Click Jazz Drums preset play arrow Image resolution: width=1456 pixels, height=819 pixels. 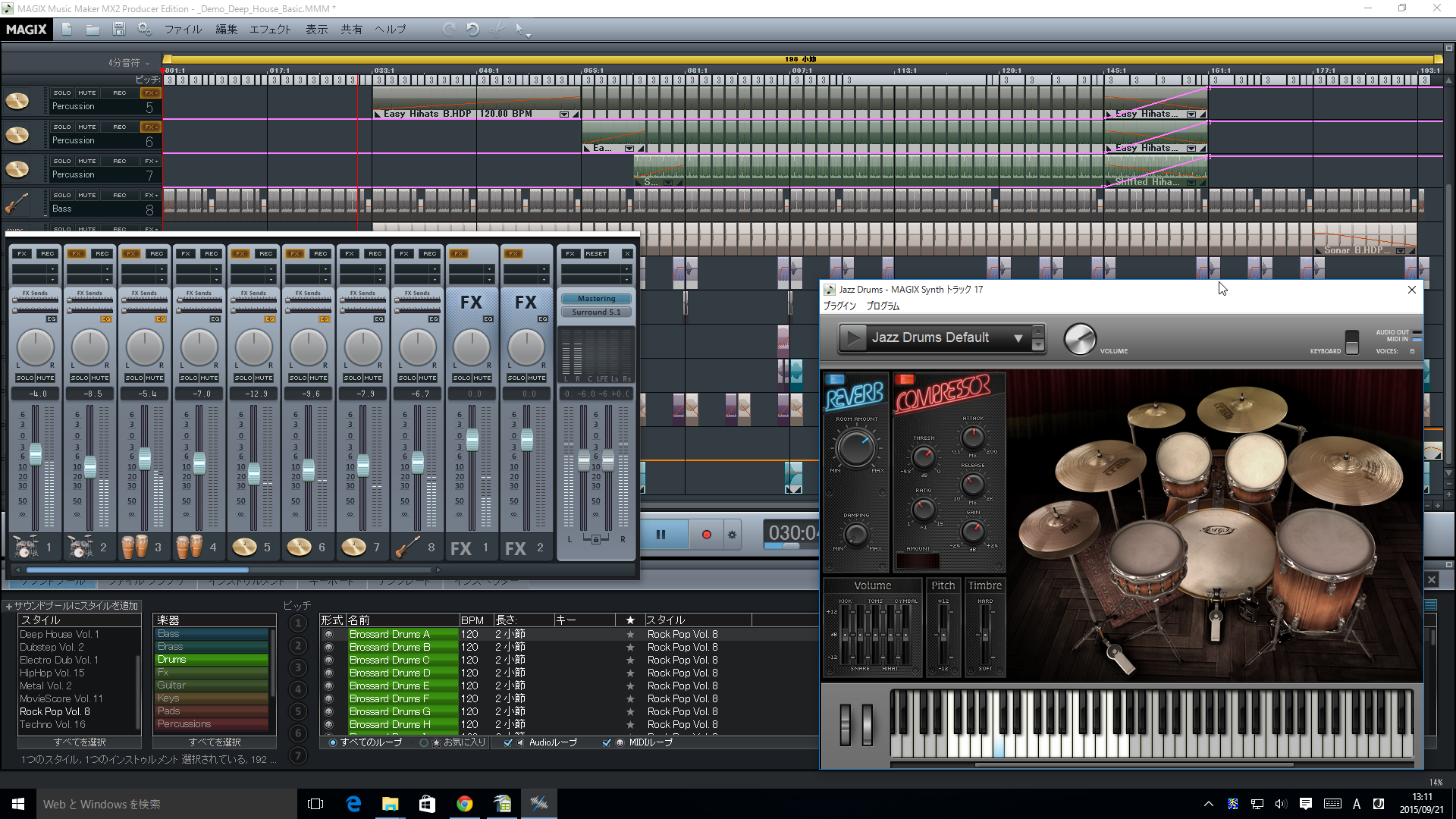pyautogui.click(x=853, y=337)
